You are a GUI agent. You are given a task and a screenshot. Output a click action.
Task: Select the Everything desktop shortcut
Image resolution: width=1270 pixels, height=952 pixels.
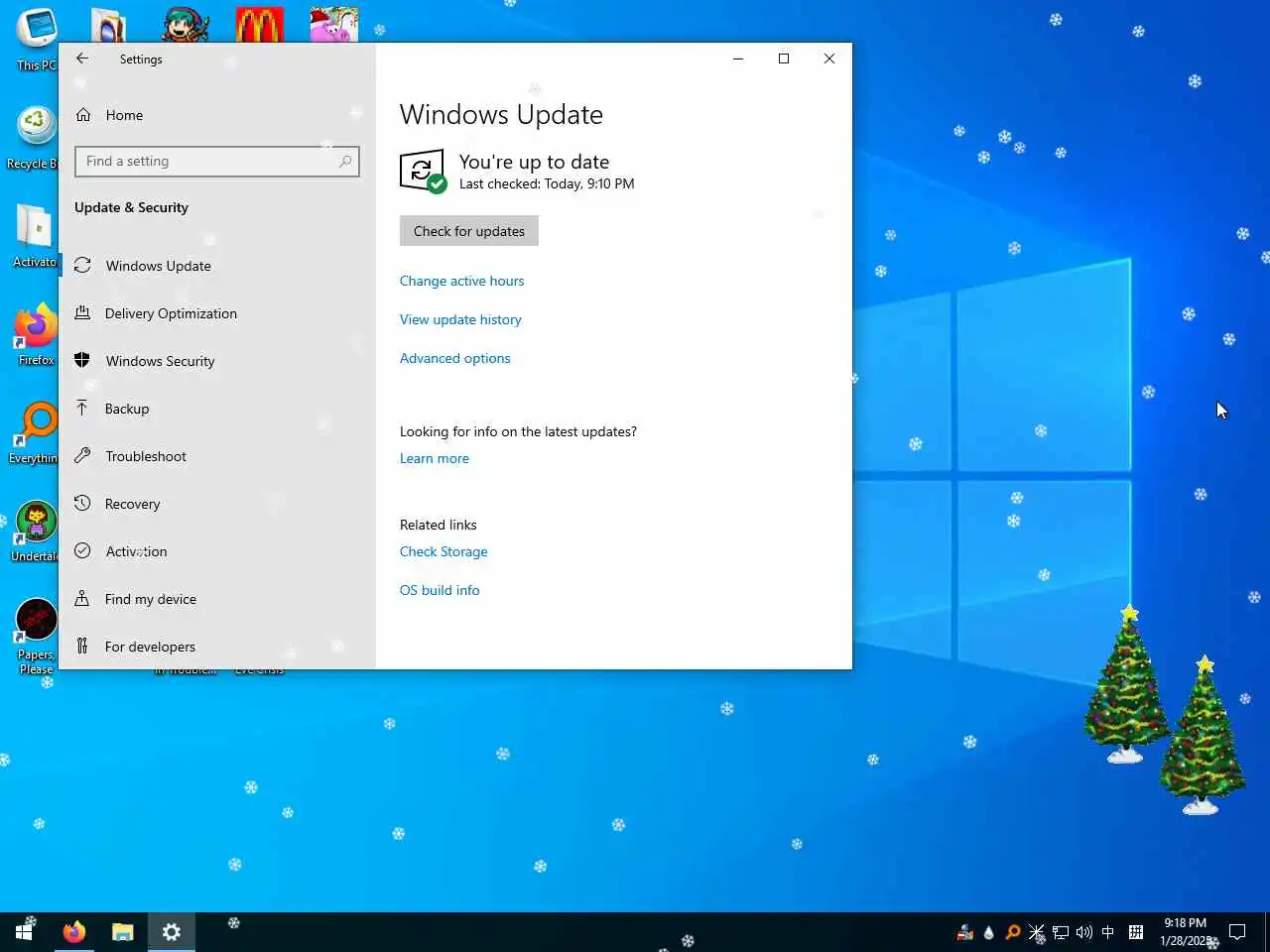[x=35, y=433]
